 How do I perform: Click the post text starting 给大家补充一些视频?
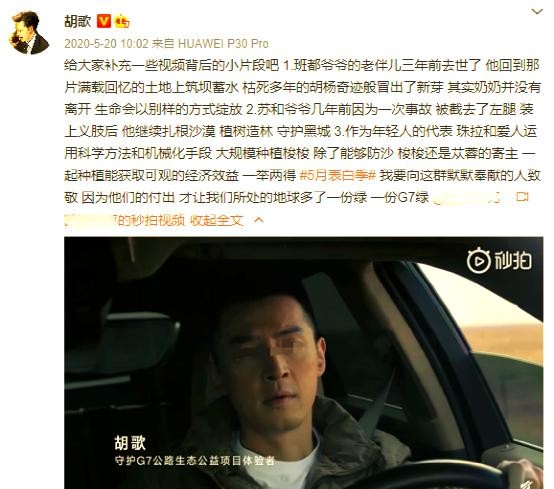click(302, 131)
